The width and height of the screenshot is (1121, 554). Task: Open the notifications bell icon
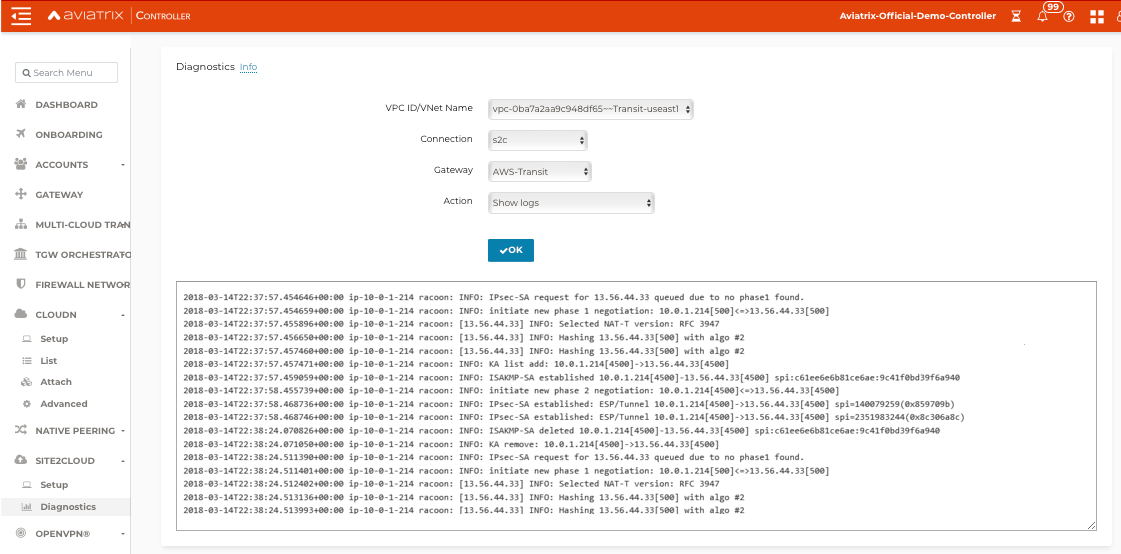click(x=1043, y=17)
